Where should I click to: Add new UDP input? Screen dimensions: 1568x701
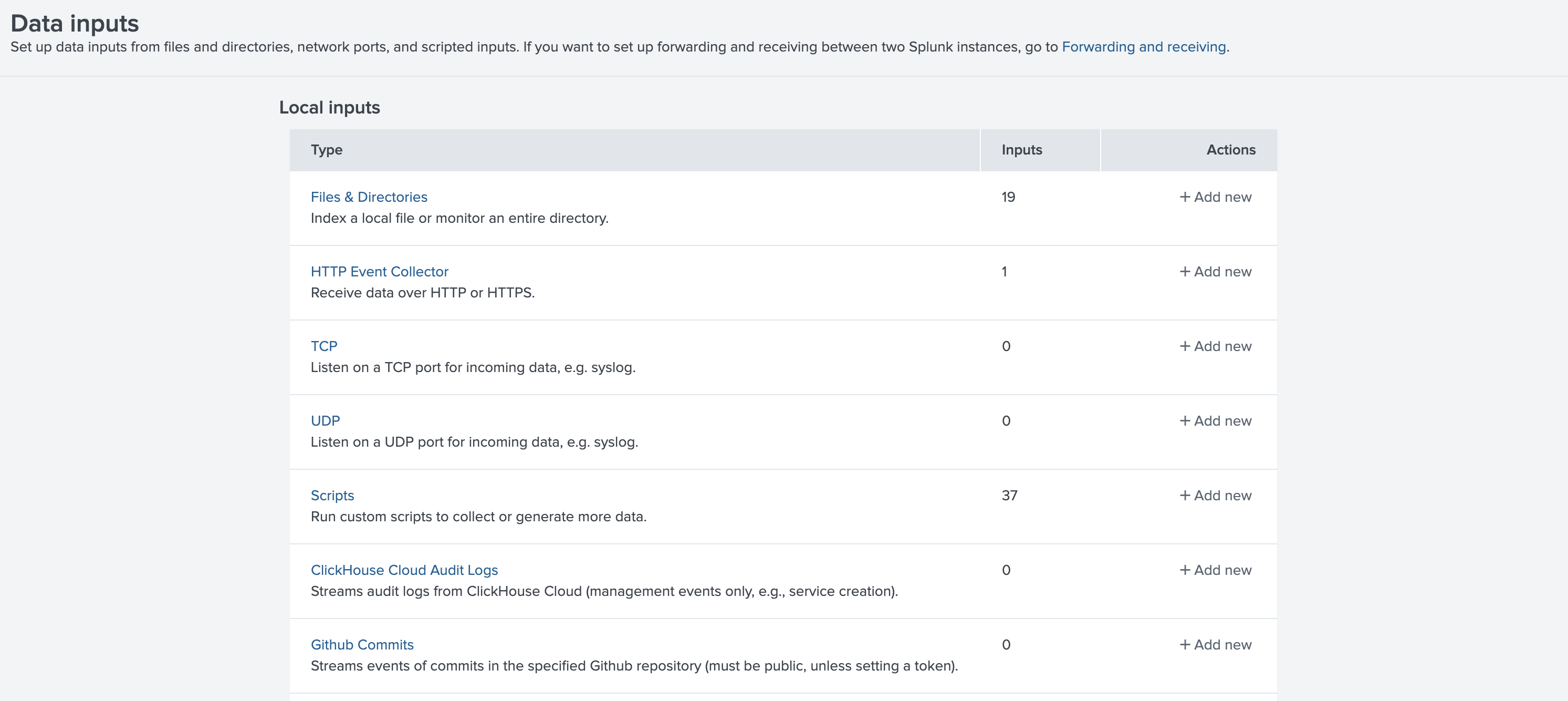1215,420
